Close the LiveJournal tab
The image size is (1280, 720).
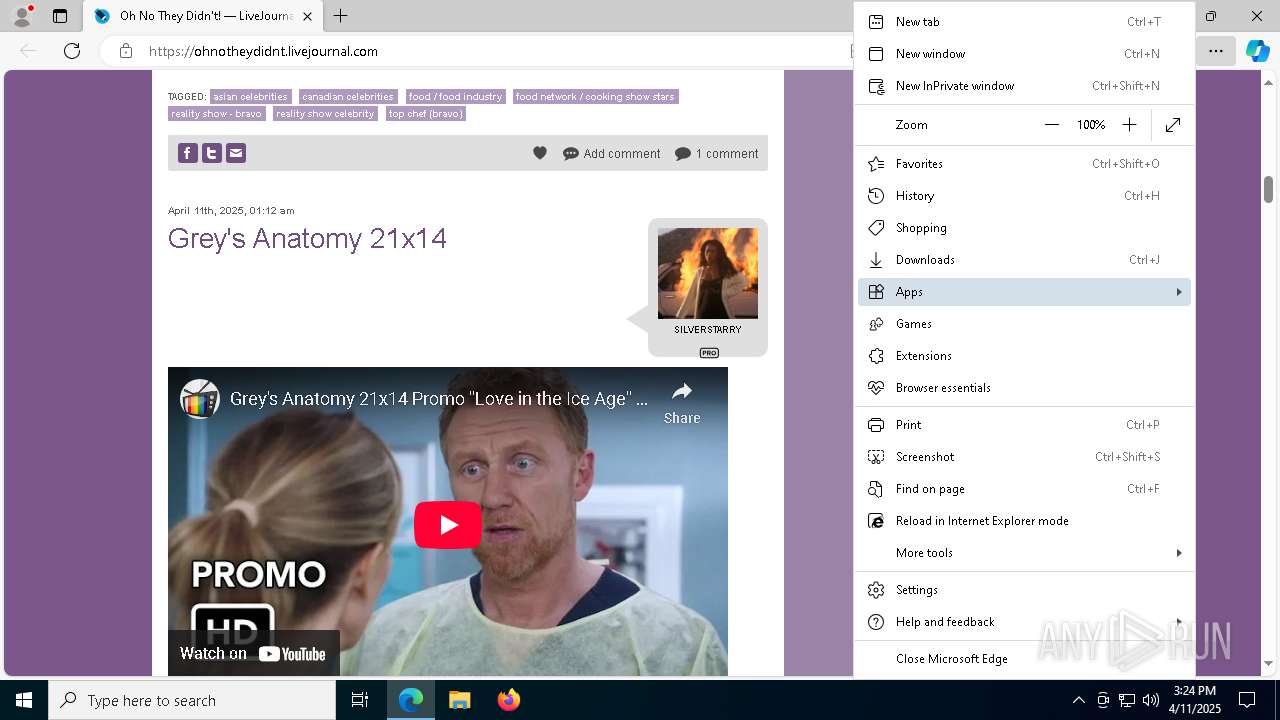click(x=307, y=16)
